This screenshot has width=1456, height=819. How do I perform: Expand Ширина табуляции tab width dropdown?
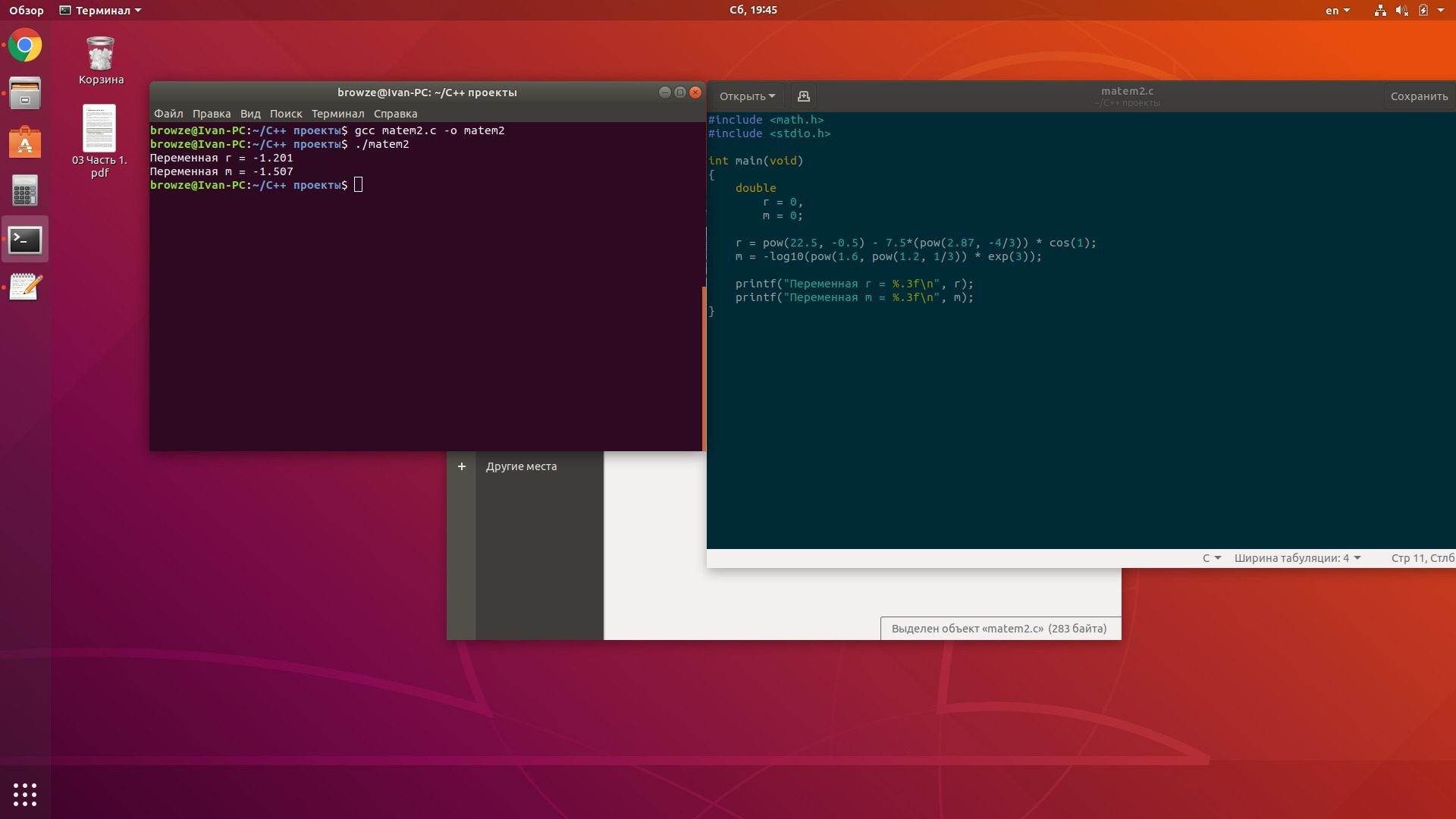click(x=1297, y=558)
